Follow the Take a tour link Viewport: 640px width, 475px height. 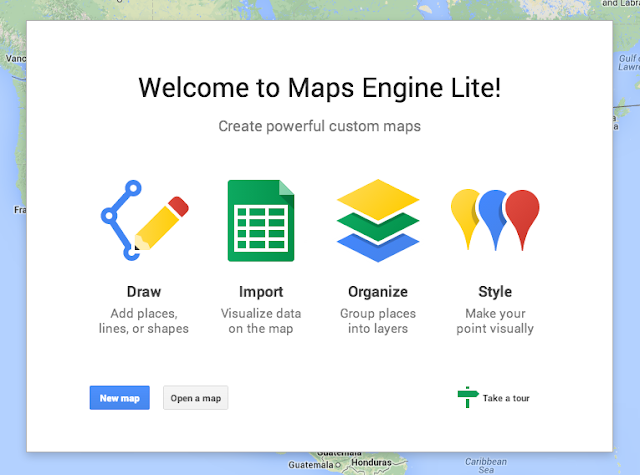[506, 398]
